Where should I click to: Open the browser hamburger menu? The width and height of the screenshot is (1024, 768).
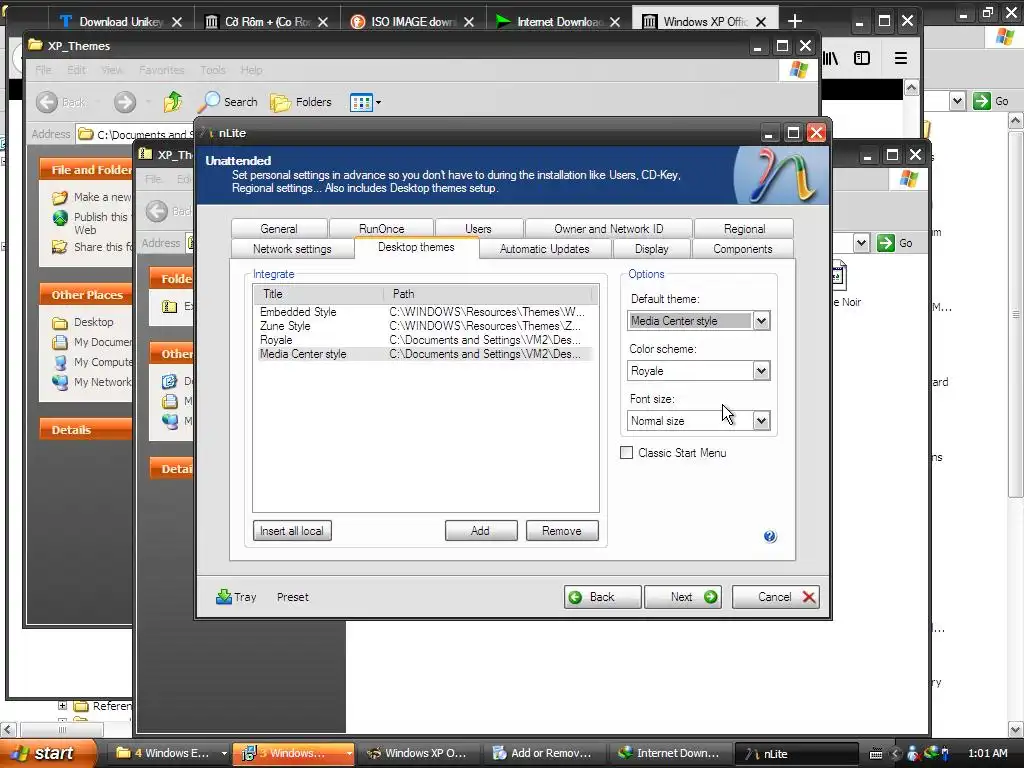point(901,58)
